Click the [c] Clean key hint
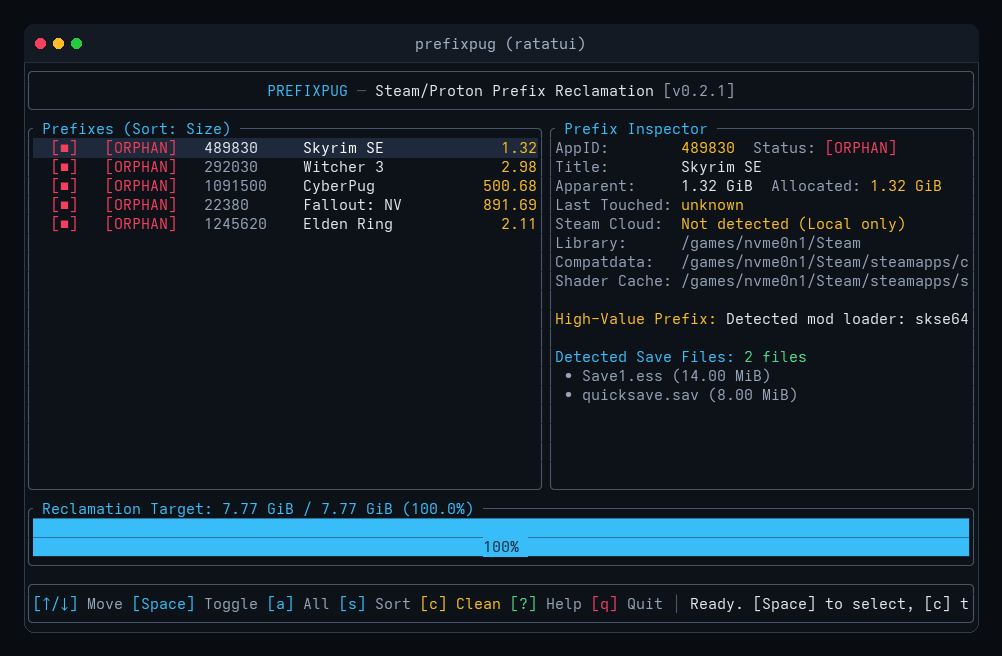 click(461, 604)
